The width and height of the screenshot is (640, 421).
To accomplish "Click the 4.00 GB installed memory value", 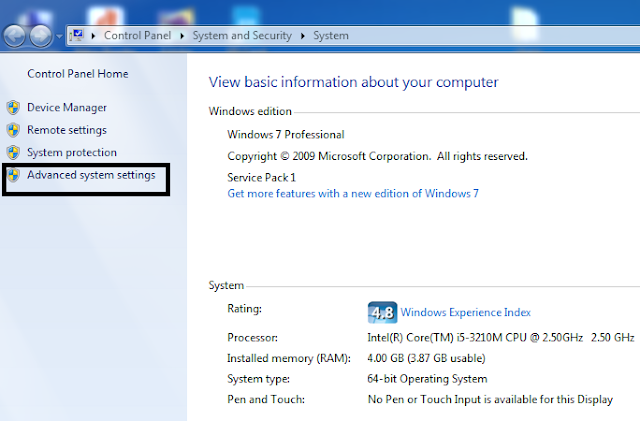I will 427,359.
